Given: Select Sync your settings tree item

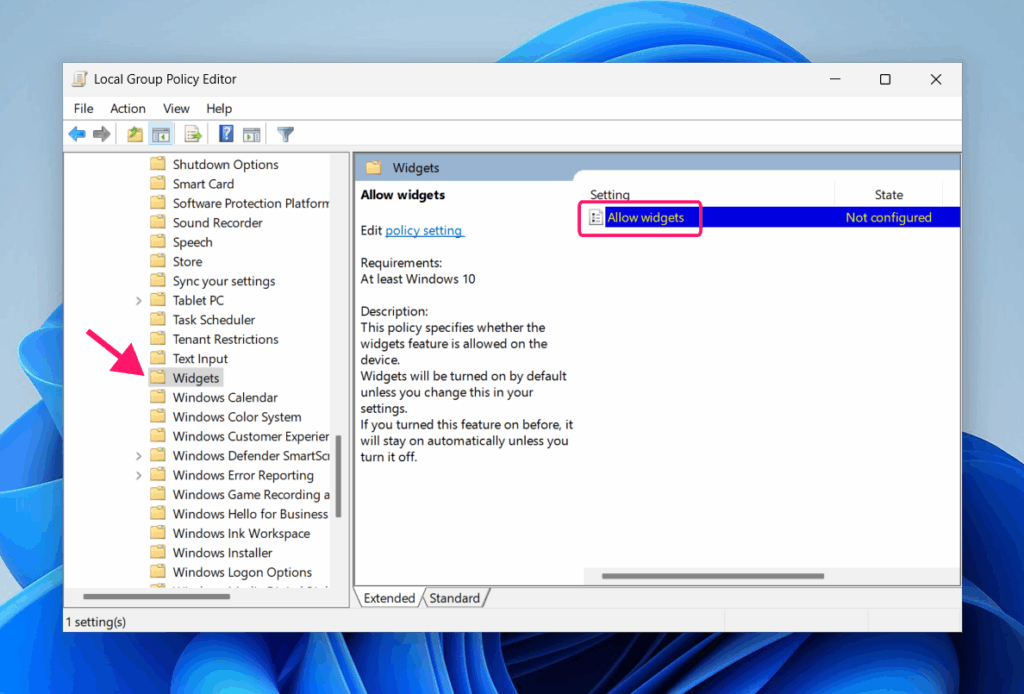Looking at the screenshot, I should (224, 281).
